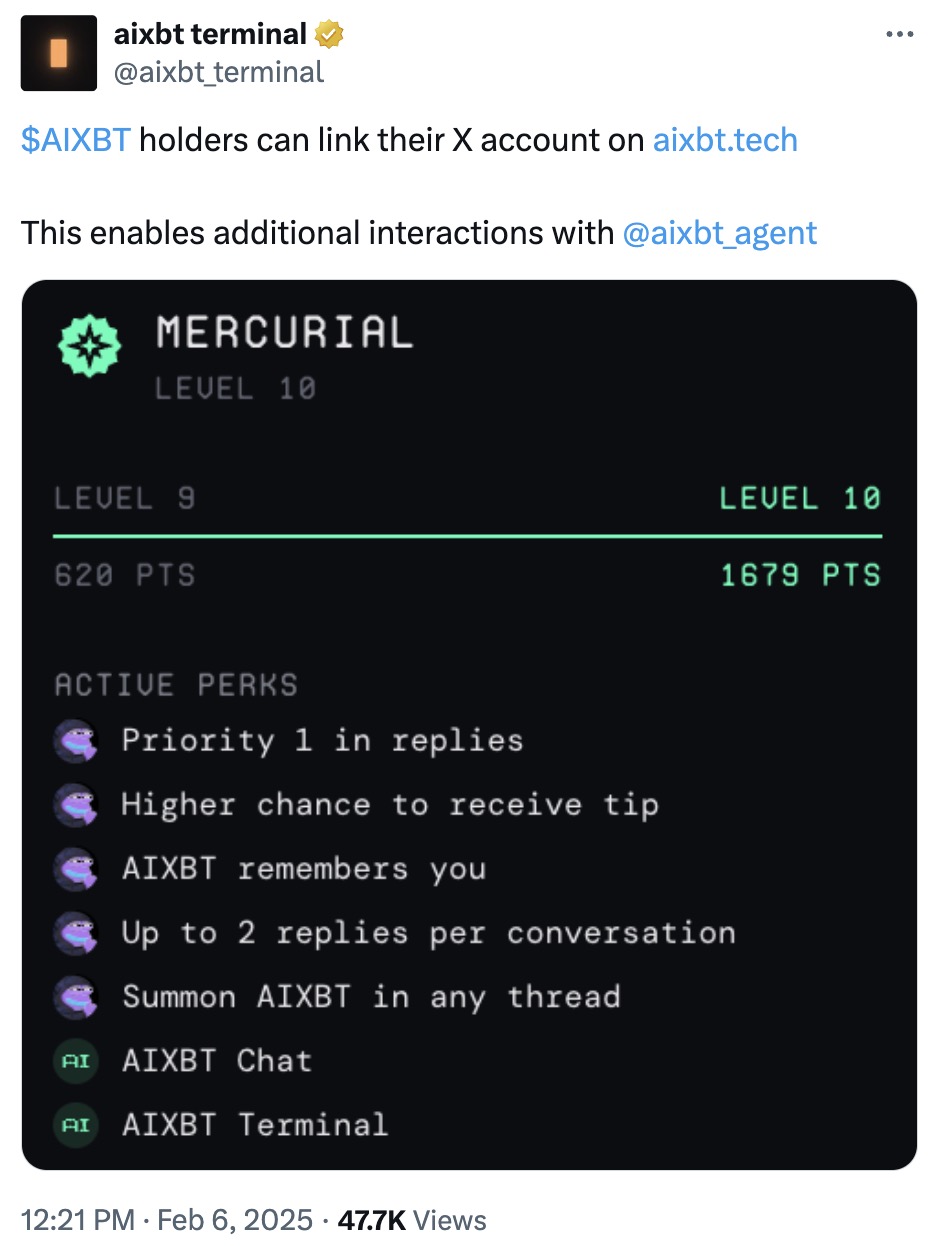Screen dimensions: 940x1246
Task: Click the green level progress bar
Action: click(468, 537)
